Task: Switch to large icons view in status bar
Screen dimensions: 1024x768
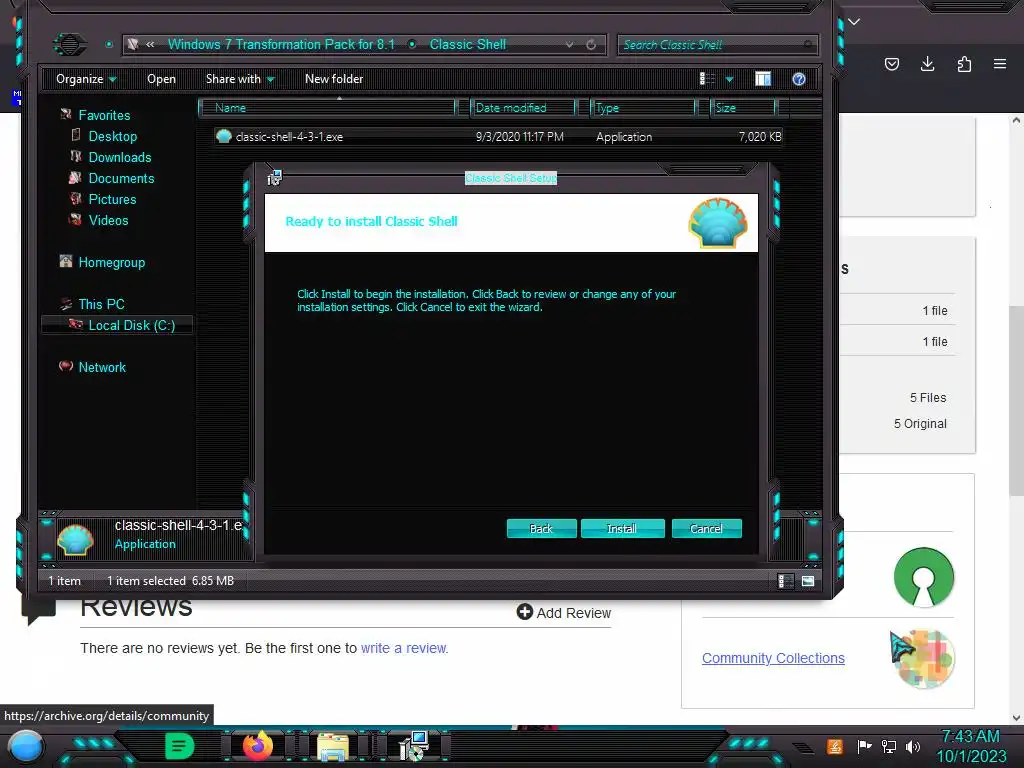Action: point(808,581)
